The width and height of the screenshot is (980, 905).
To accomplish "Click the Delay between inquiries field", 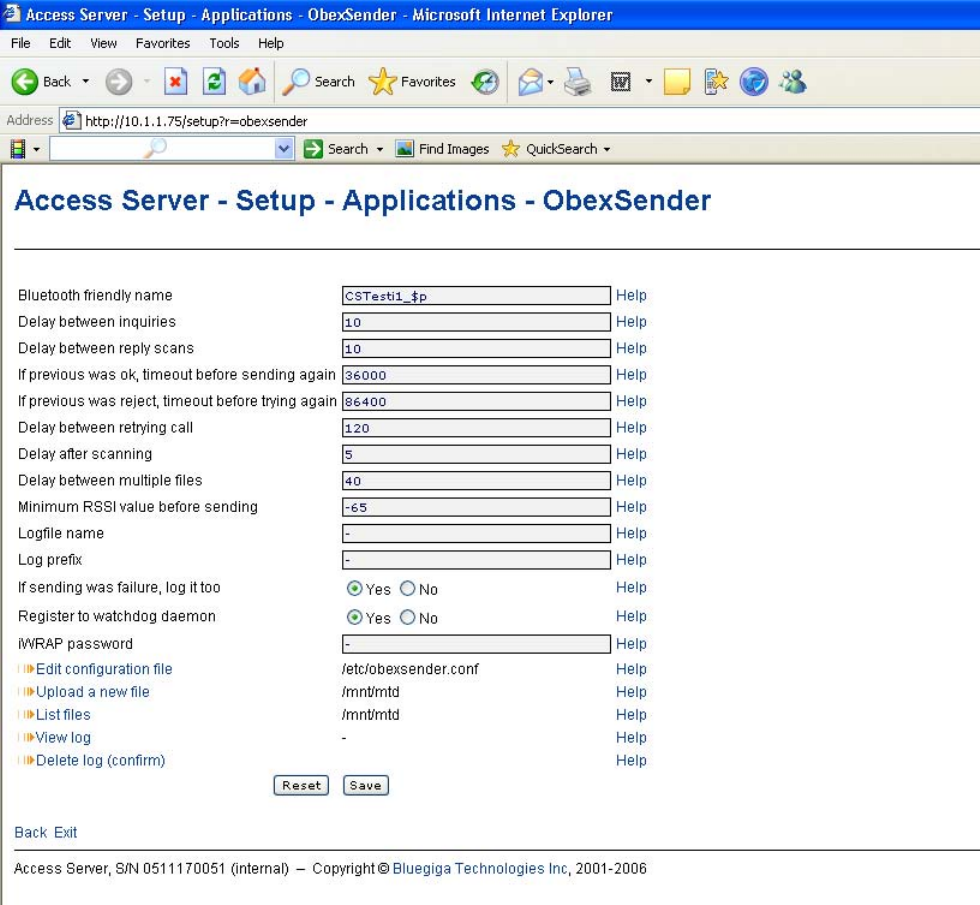I will 476,322.
